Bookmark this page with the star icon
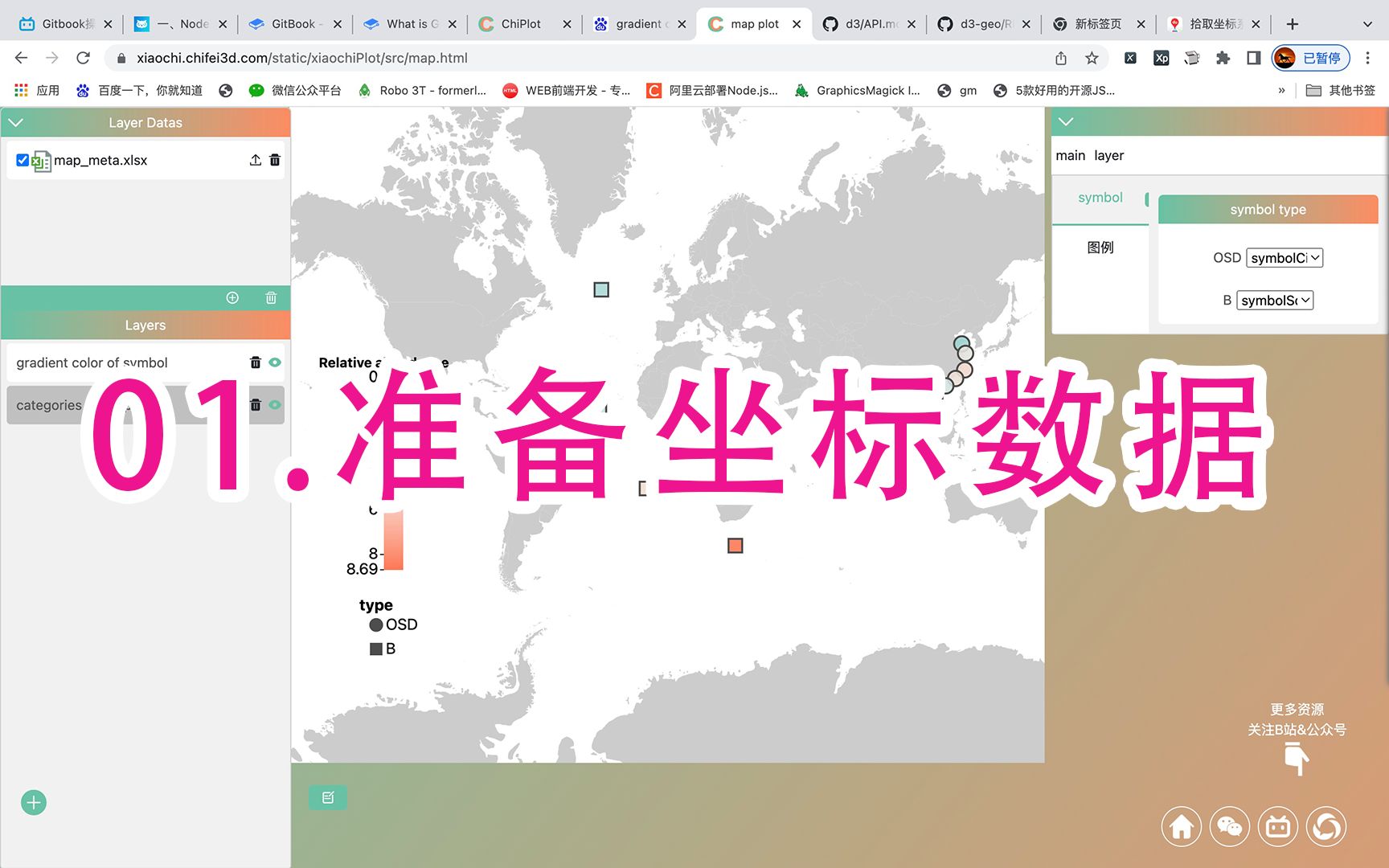Image resolution: width=1389 pixels, height=868 pixels. coord(1092,58)
